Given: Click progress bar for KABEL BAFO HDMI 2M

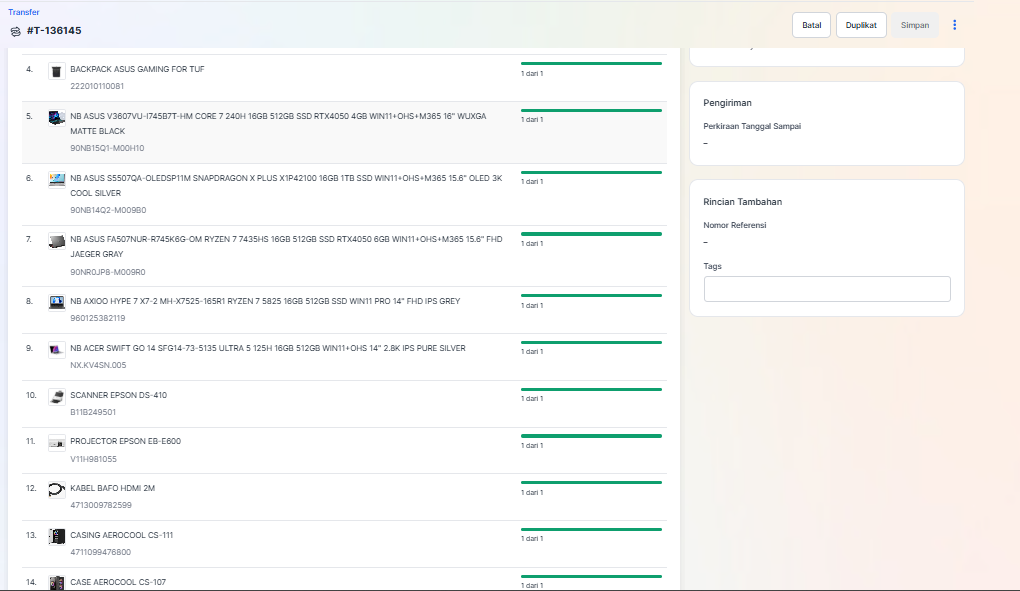Looking at the screenshot, I should point(591,482).
